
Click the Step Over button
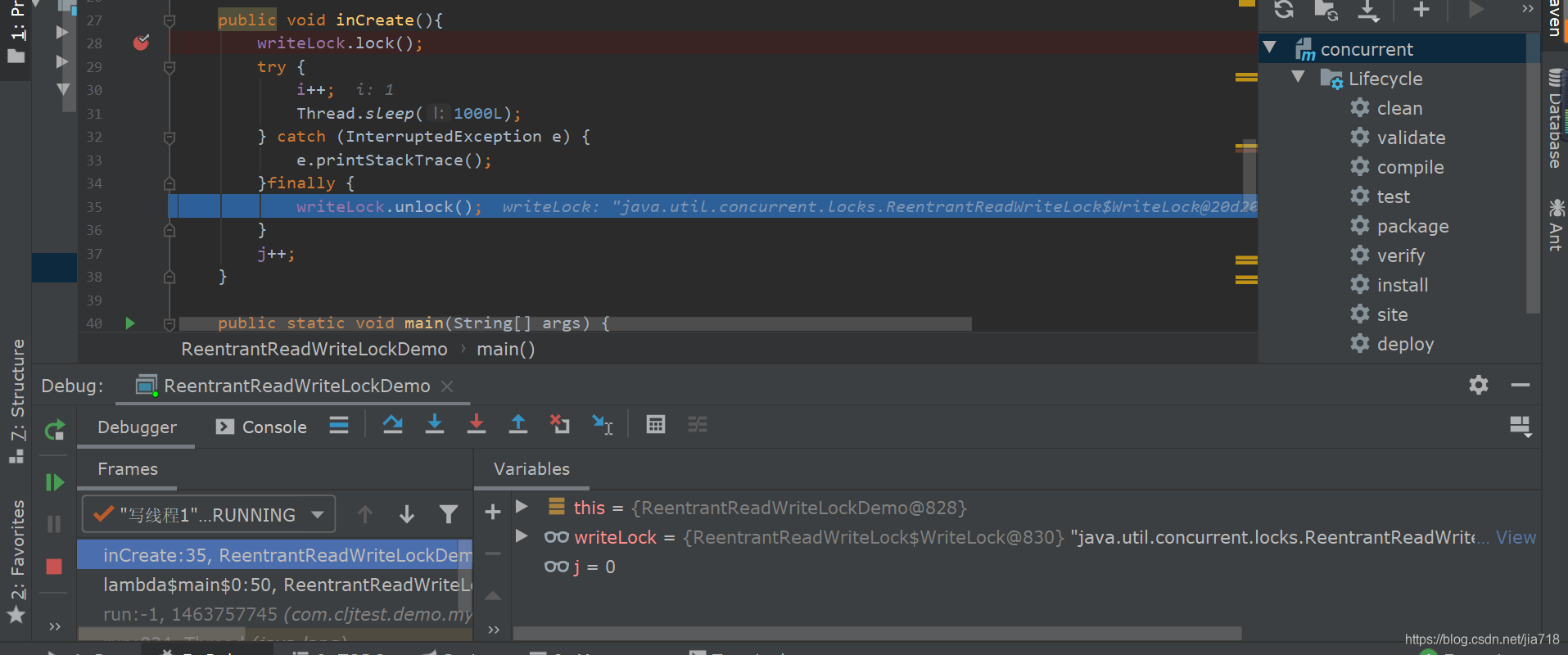(x=393, y=424)
